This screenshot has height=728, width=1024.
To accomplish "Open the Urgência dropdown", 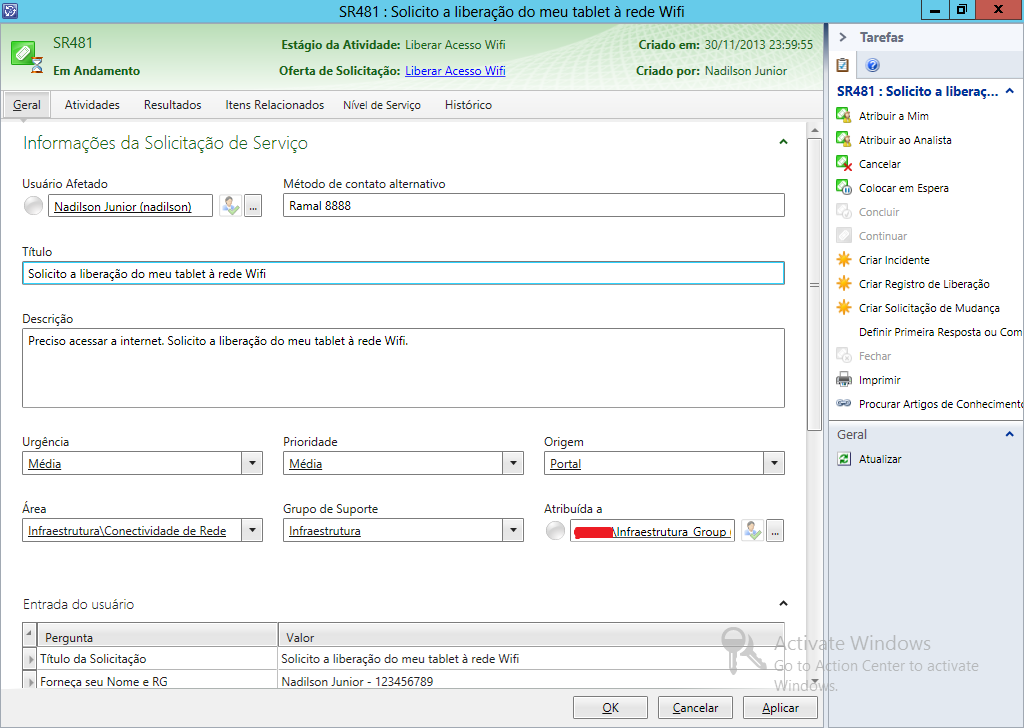I will (x=252, y=464).
